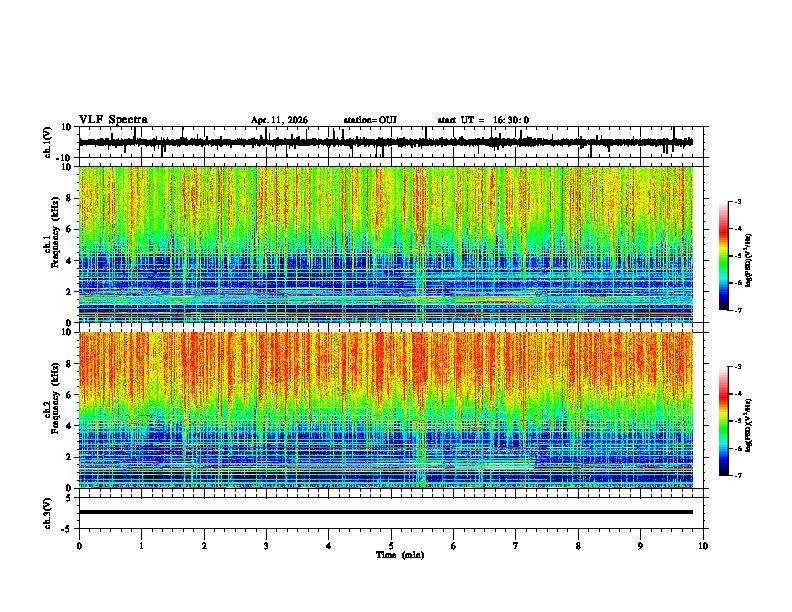
Task: Click time axis tick label 9
Action: pyautogui.click(x=640, y=546)
